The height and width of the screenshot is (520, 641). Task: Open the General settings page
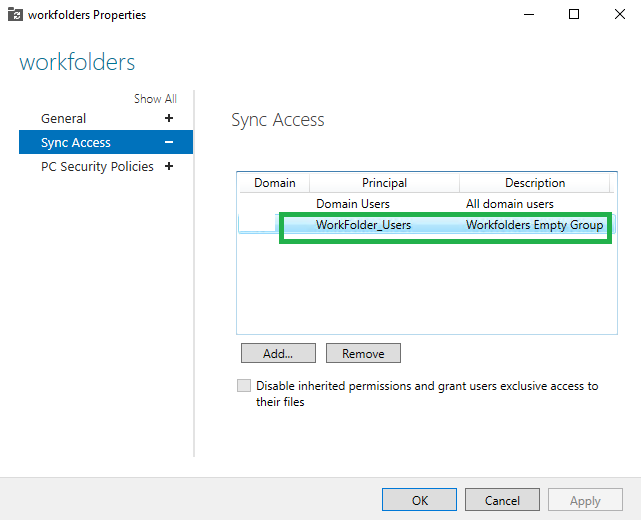pyautogui.click(x=63, y=119)
